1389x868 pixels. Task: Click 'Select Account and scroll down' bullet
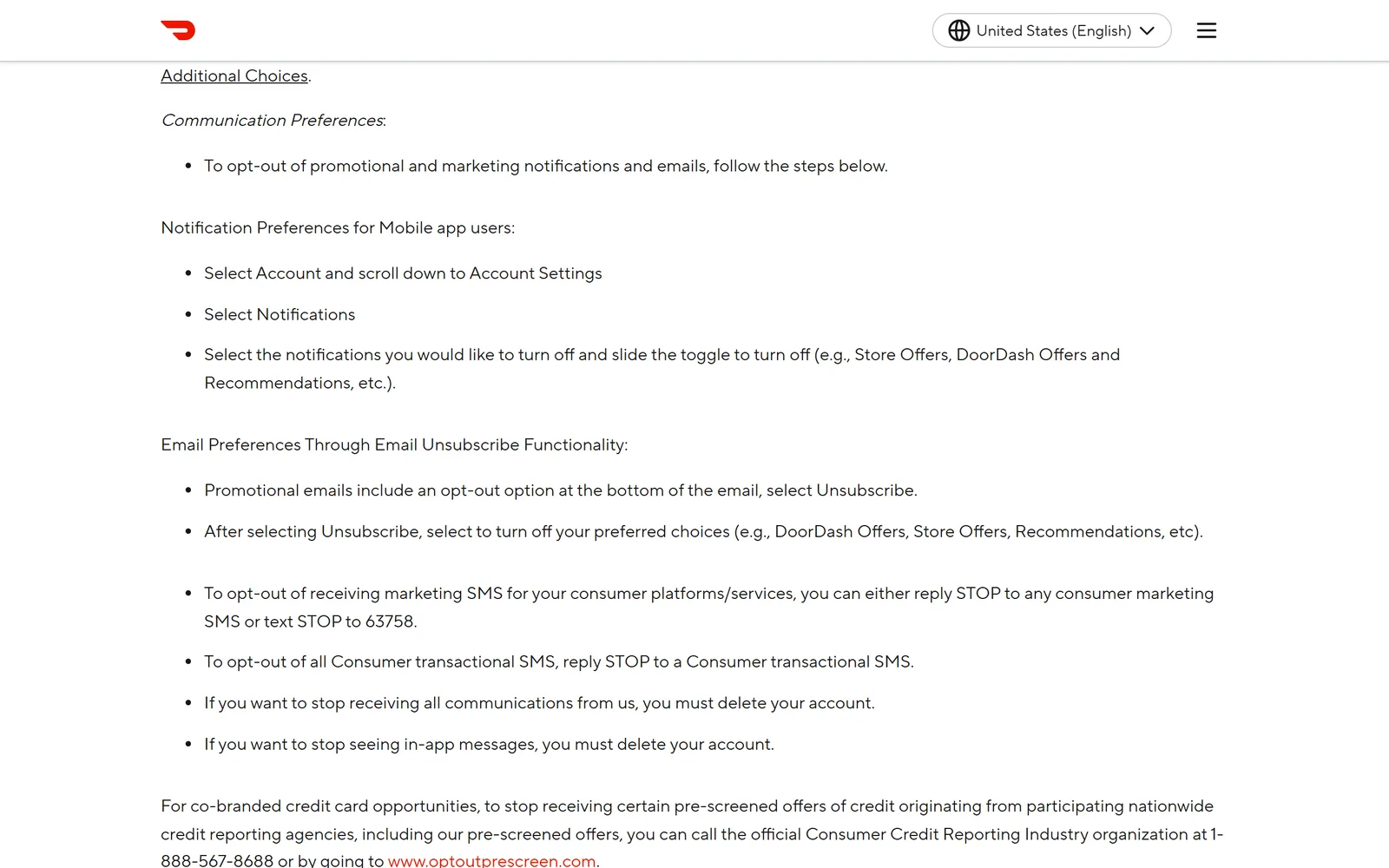click(403, 273)
